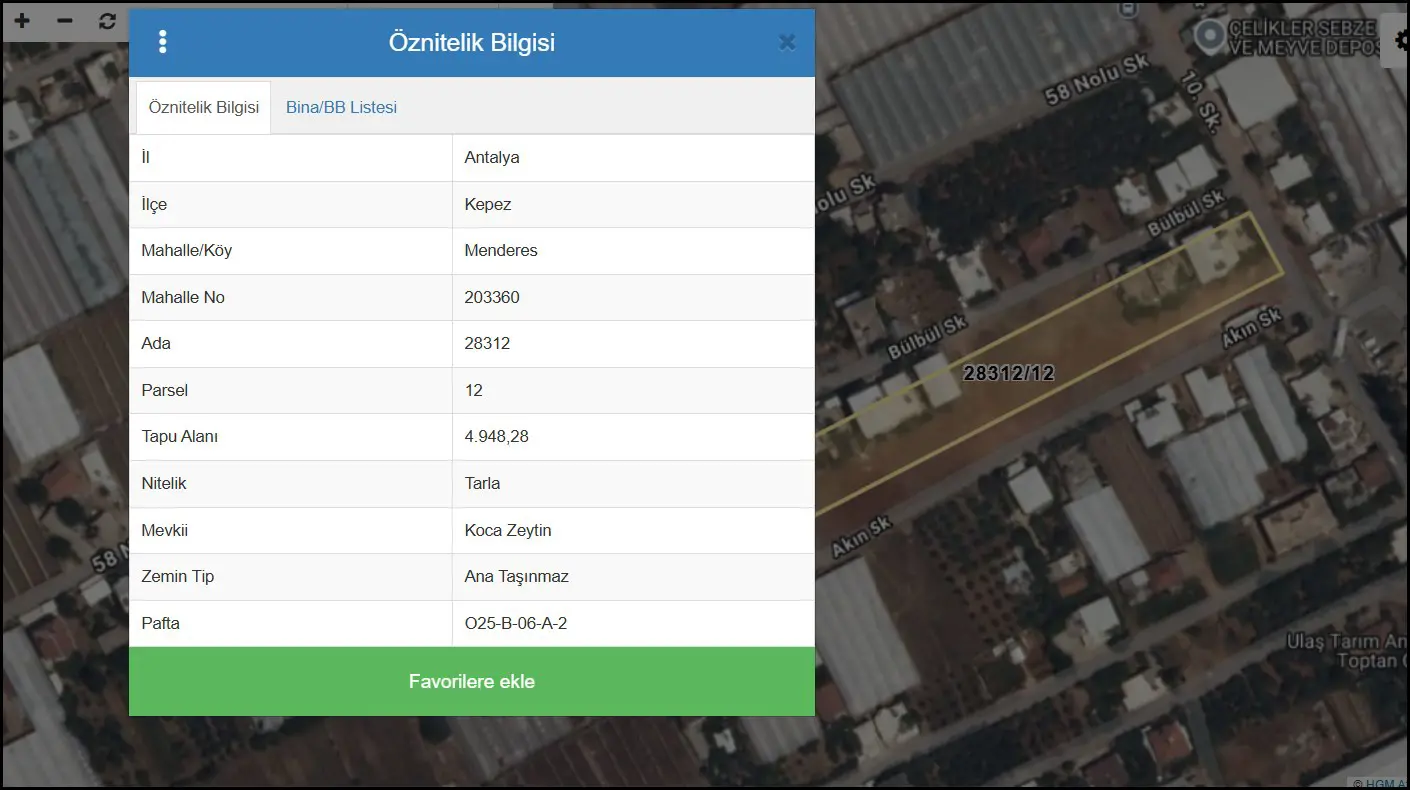Click the map refresh icon

[x=108, y=21]
